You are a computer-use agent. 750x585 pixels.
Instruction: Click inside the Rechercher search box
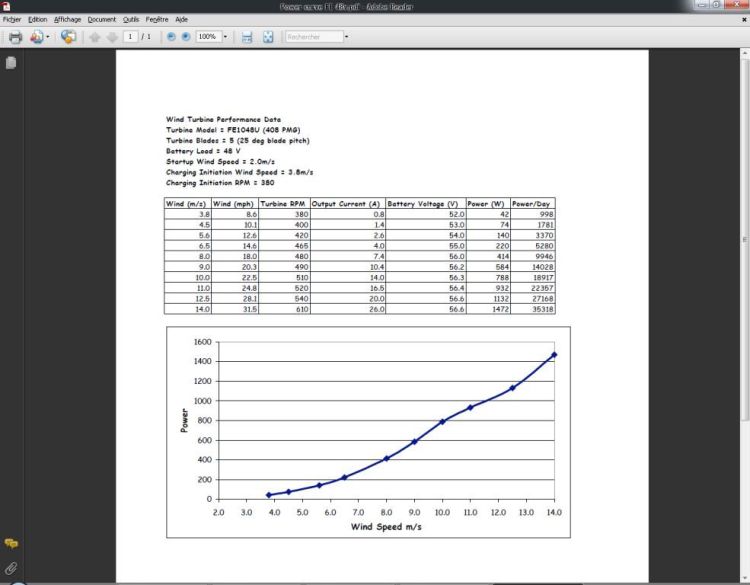click(x=312, y=37)
